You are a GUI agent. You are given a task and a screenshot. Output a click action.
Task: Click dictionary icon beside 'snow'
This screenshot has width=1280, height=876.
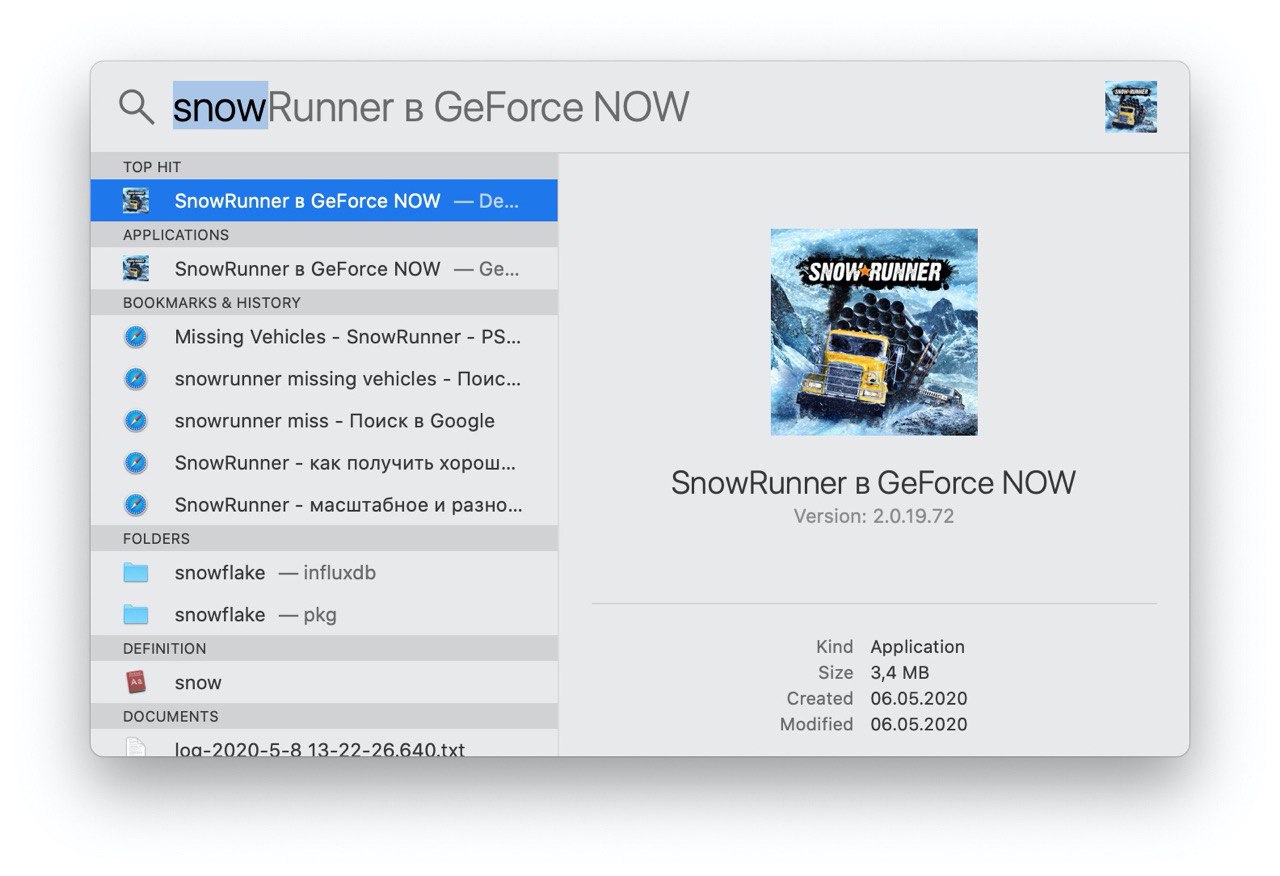[136, 683]
